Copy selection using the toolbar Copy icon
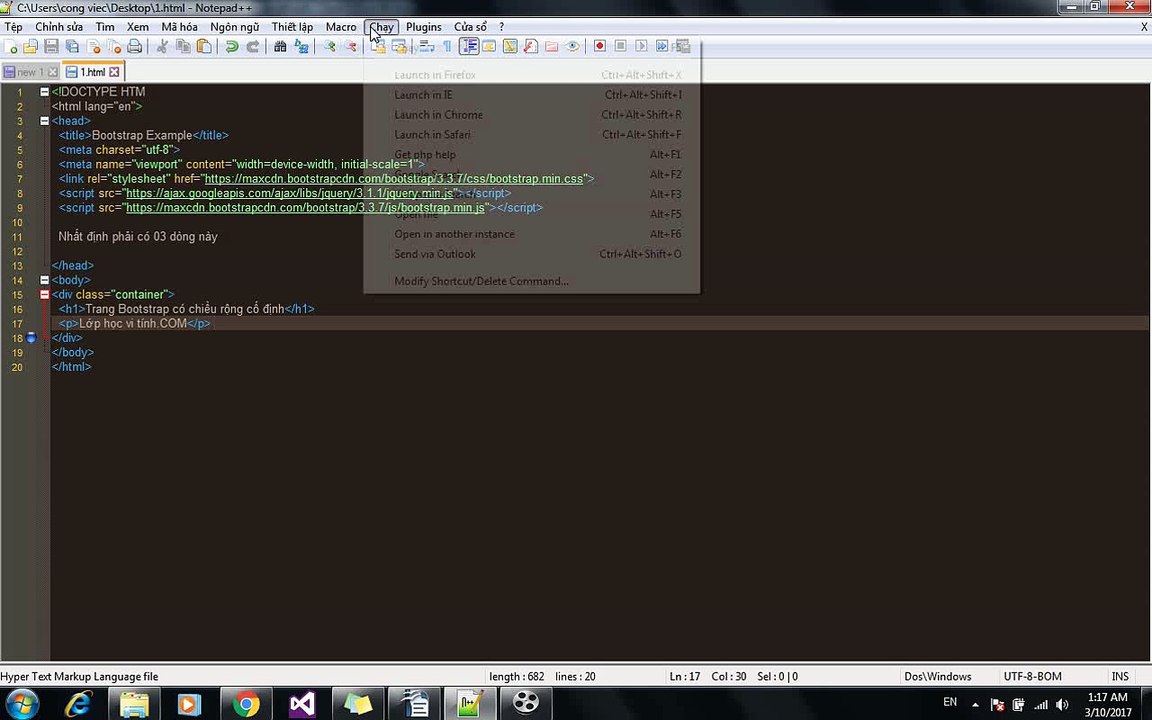The image size is (1152, 720). 183,46
